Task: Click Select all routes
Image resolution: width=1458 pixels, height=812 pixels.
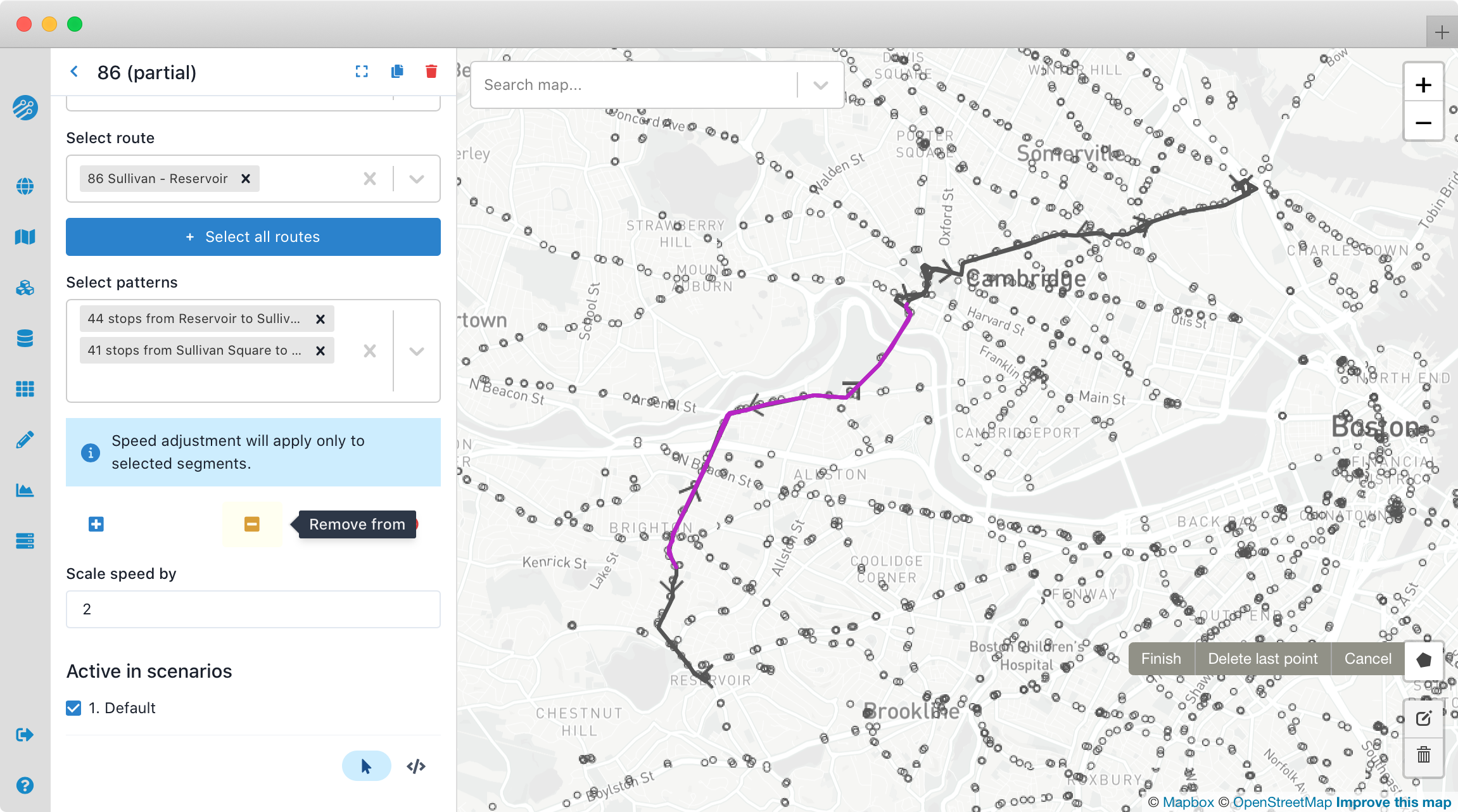Action: [x=253, y=237]
